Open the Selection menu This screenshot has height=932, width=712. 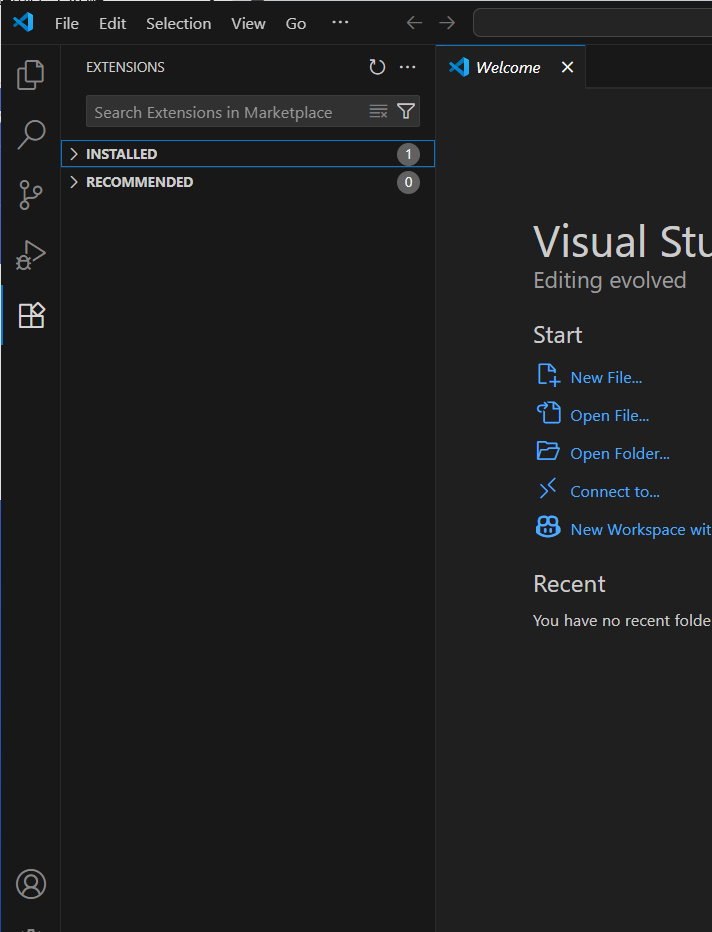click(178, 23)
